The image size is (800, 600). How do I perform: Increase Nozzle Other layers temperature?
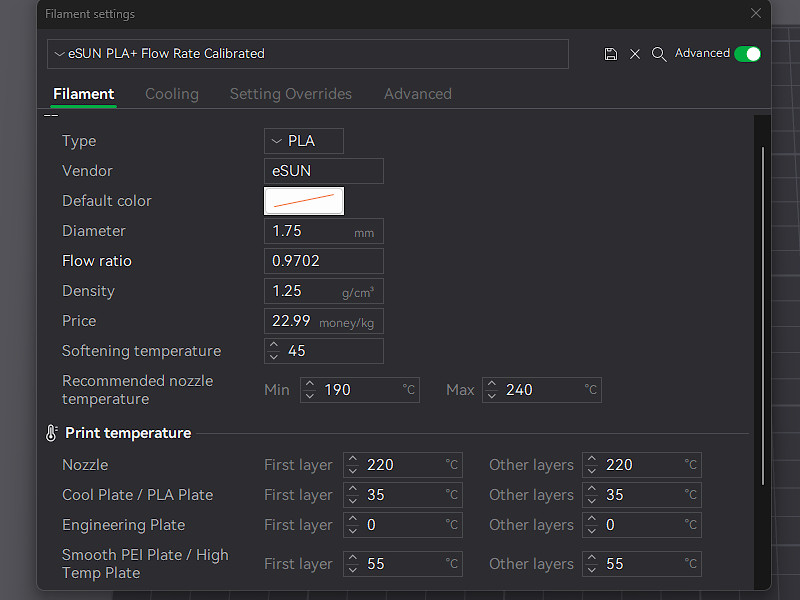(592, 459)
